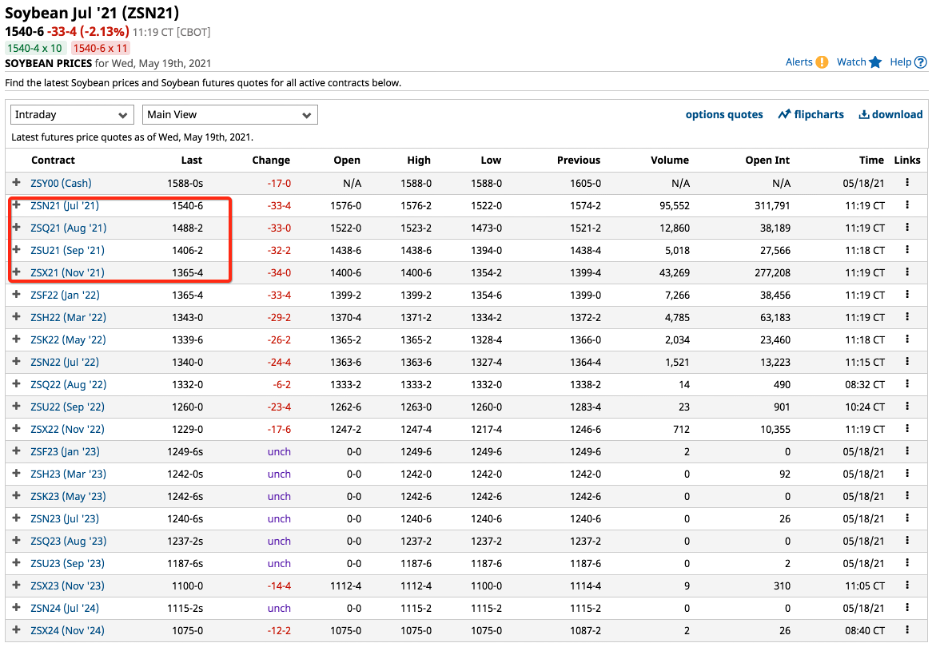
Task: Expand the ZSX21 (Nov '21) row
Action: tap(17, 272)
